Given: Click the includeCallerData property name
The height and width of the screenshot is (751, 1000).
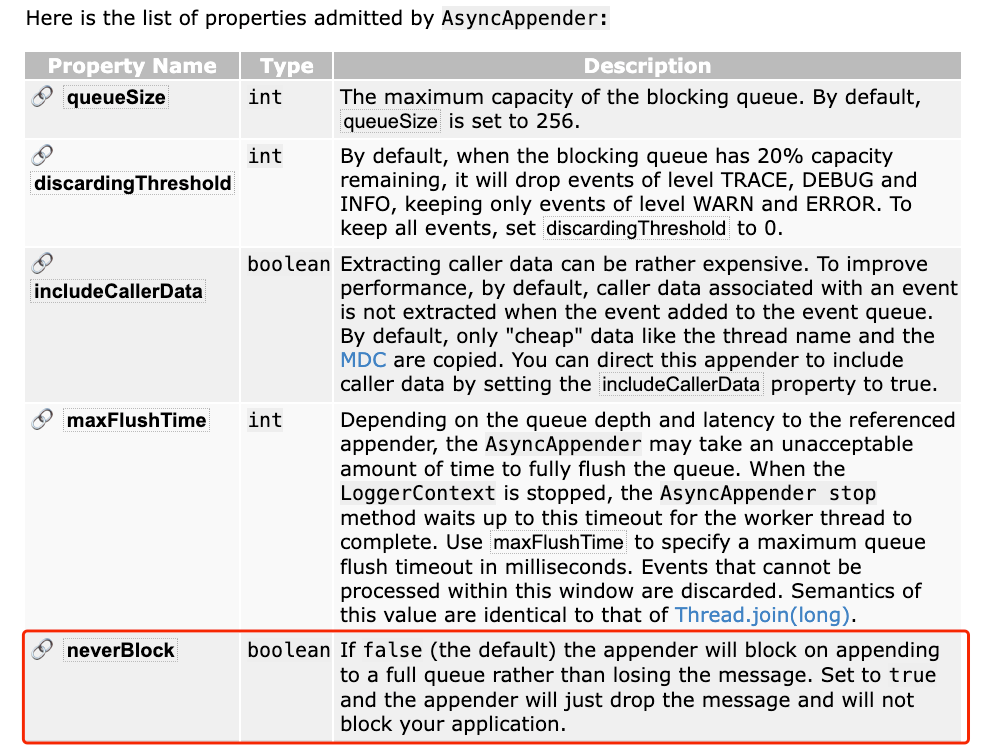Looking at the screenshot, I should pos(118,291).
